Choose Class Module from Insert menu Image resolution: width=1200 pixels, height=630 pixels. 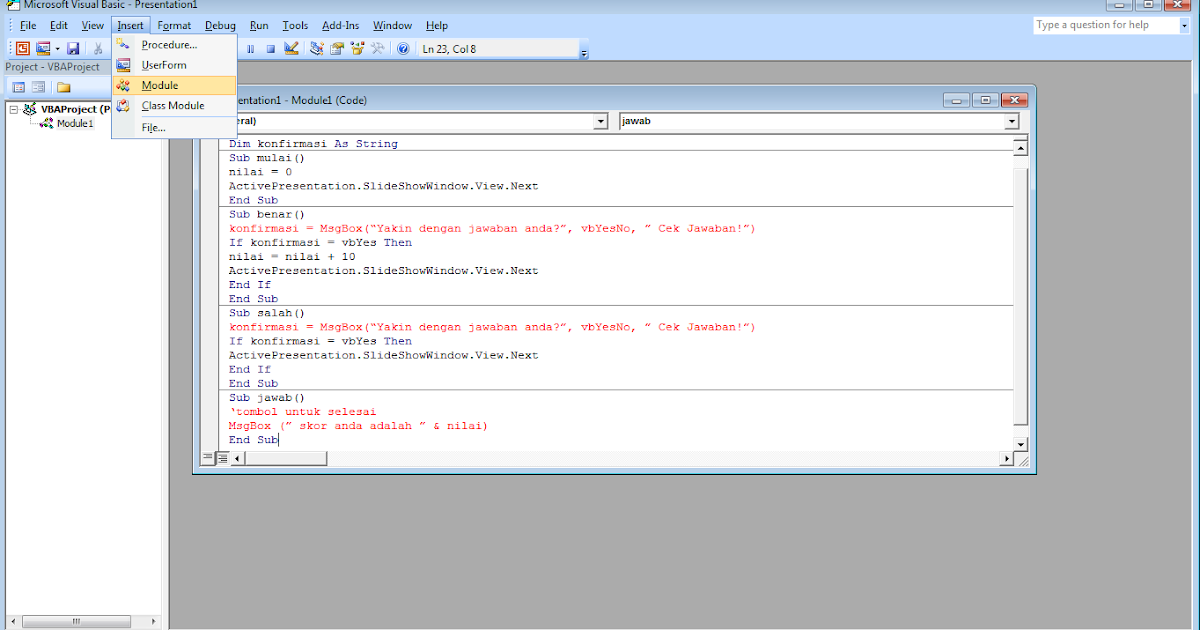[174, 105]
